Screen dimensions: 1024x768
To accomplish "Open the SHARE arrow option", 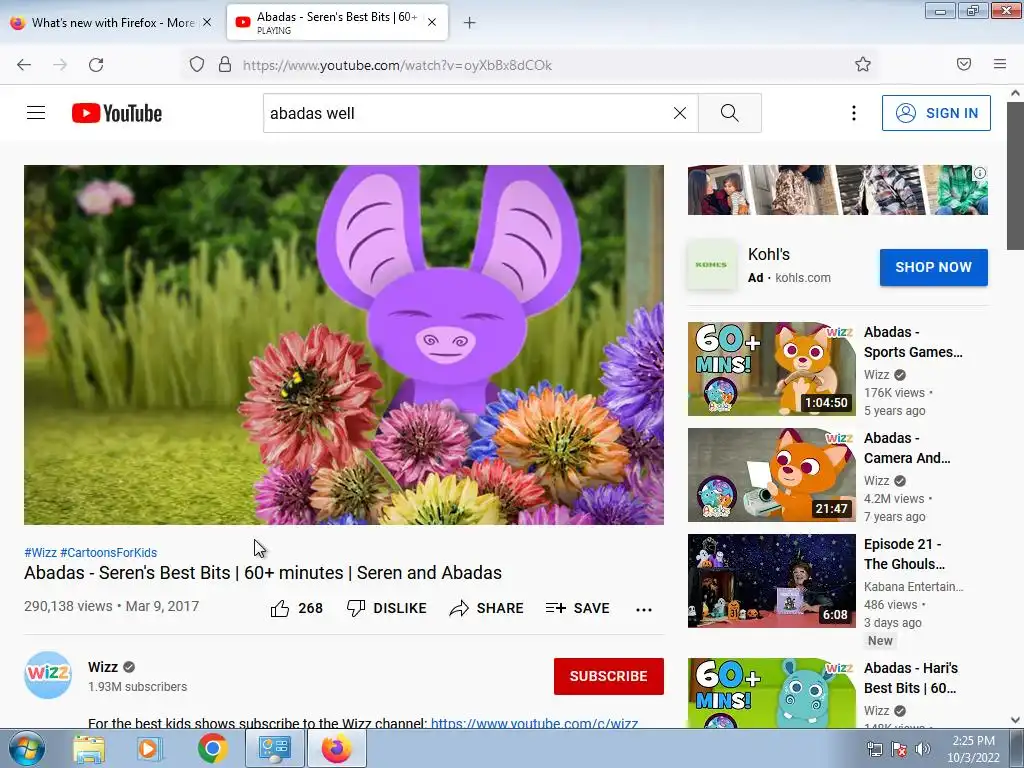I will point(486,608).
